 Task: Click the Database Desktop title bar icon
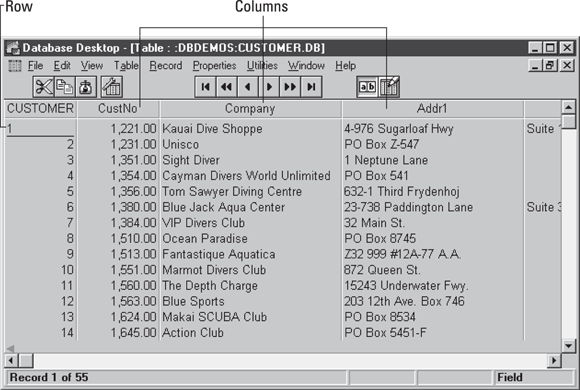pos(13,48)
